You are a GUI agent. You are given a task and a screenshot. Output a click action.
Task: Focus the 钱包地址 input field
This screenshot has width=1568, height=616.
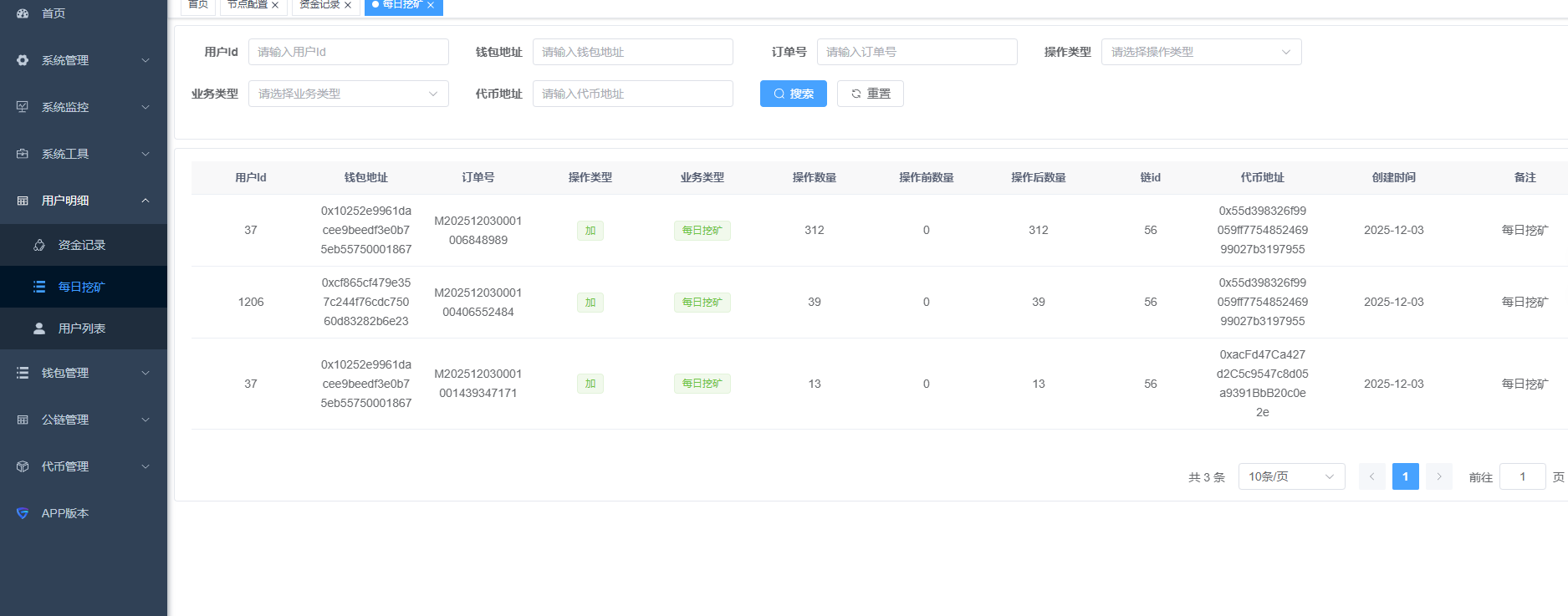pos(632,52)
